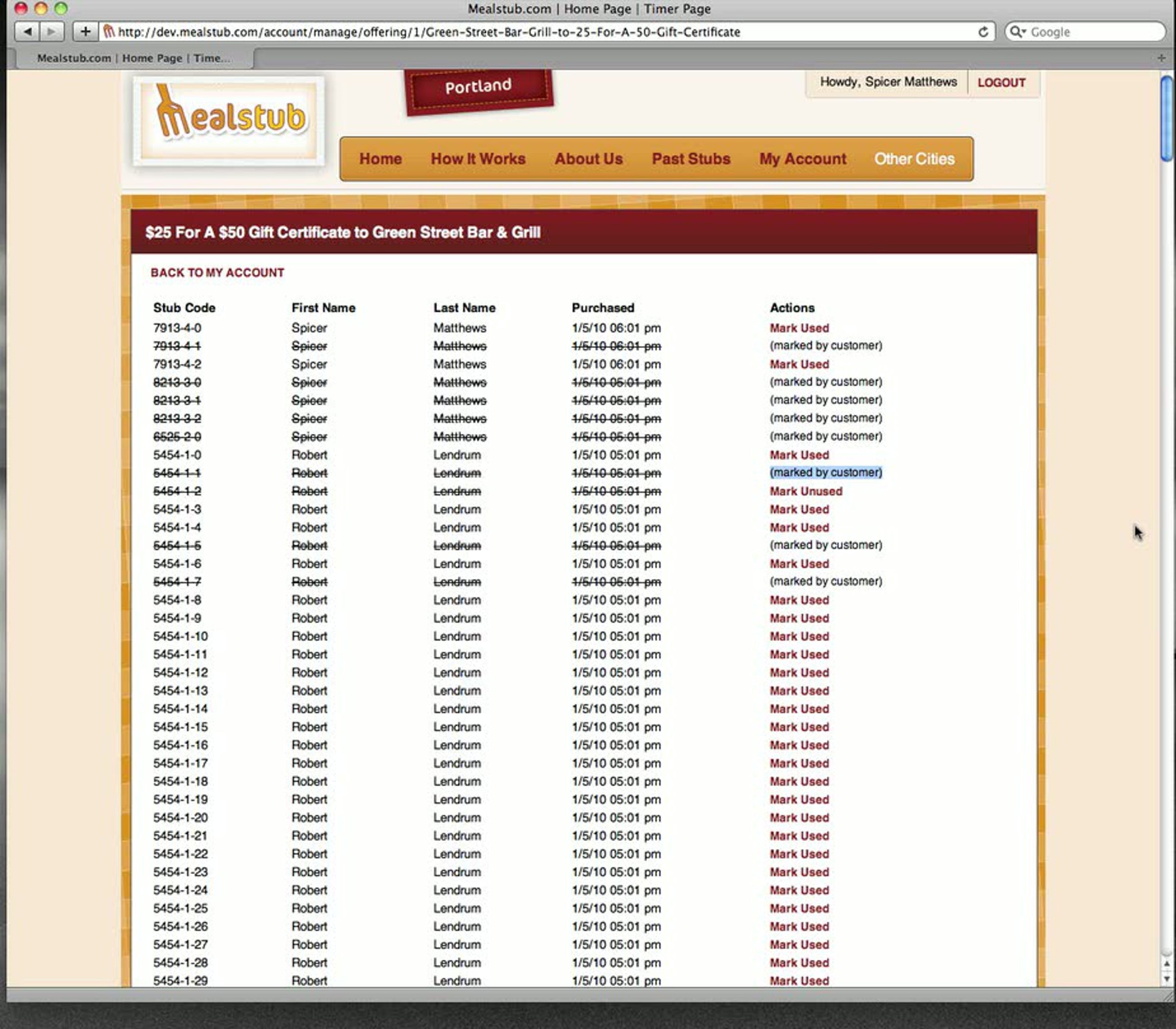Mark stub 5454-1-6 as used
The image size is (1176, 1029).
coord(799,563)
